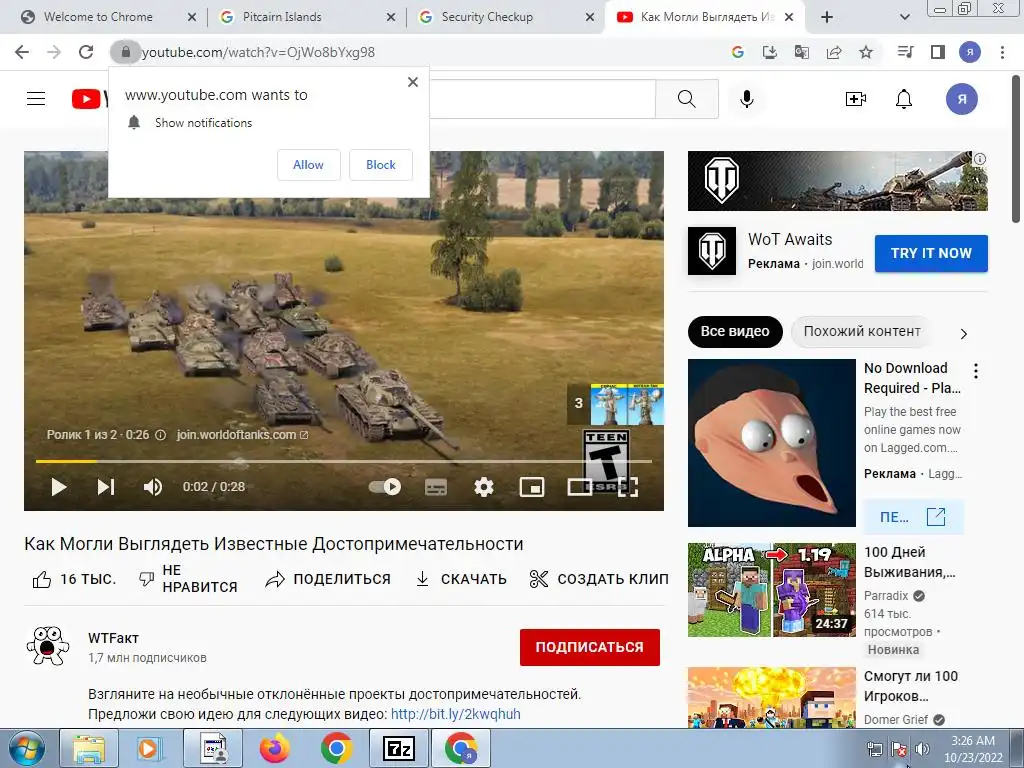Open a new browser tab
The height and width of the screenshot is (768, 1024).
827,17
